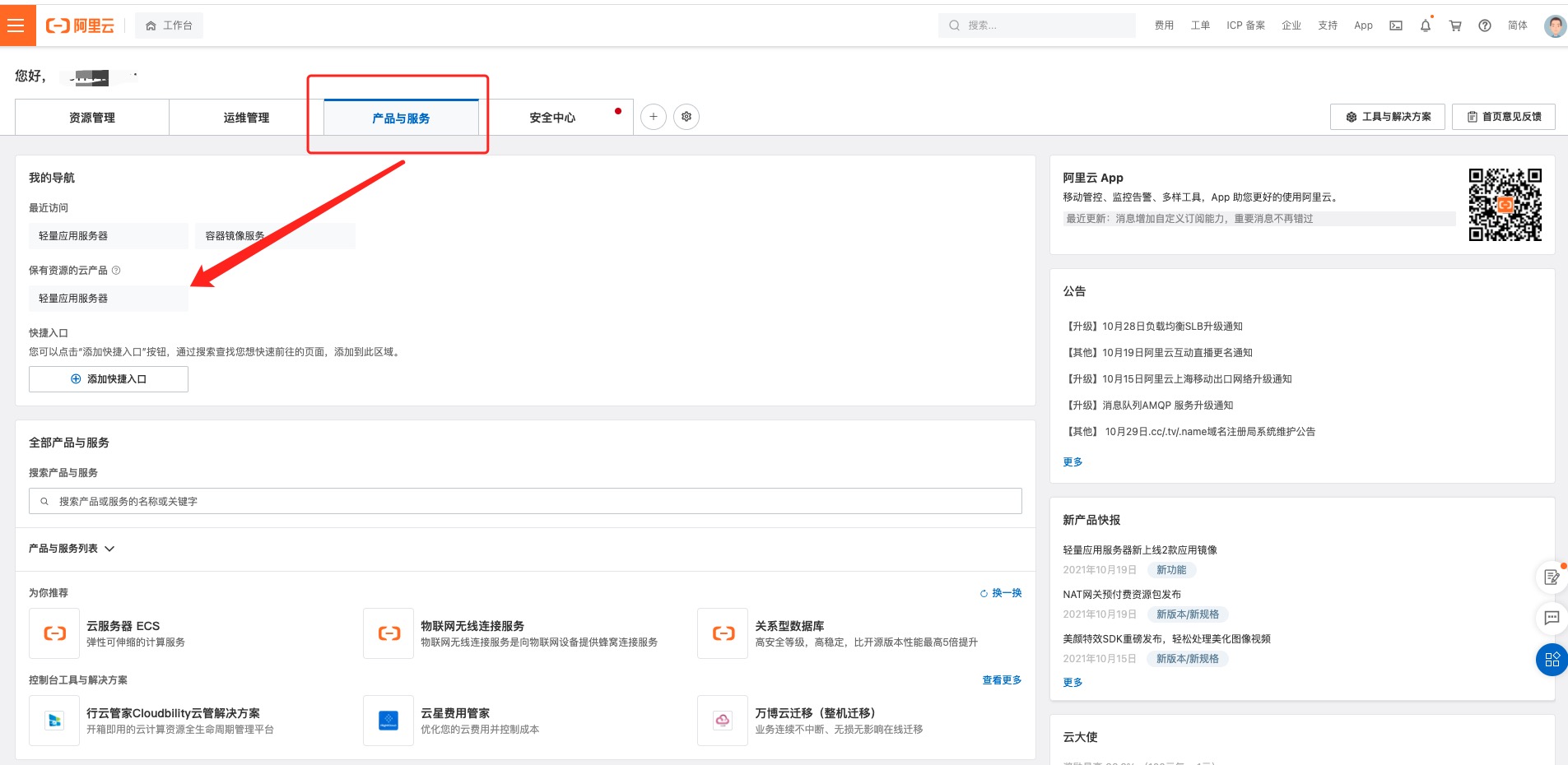
Task: Switch language via 简体
Action: click(x=1517, y=25)
